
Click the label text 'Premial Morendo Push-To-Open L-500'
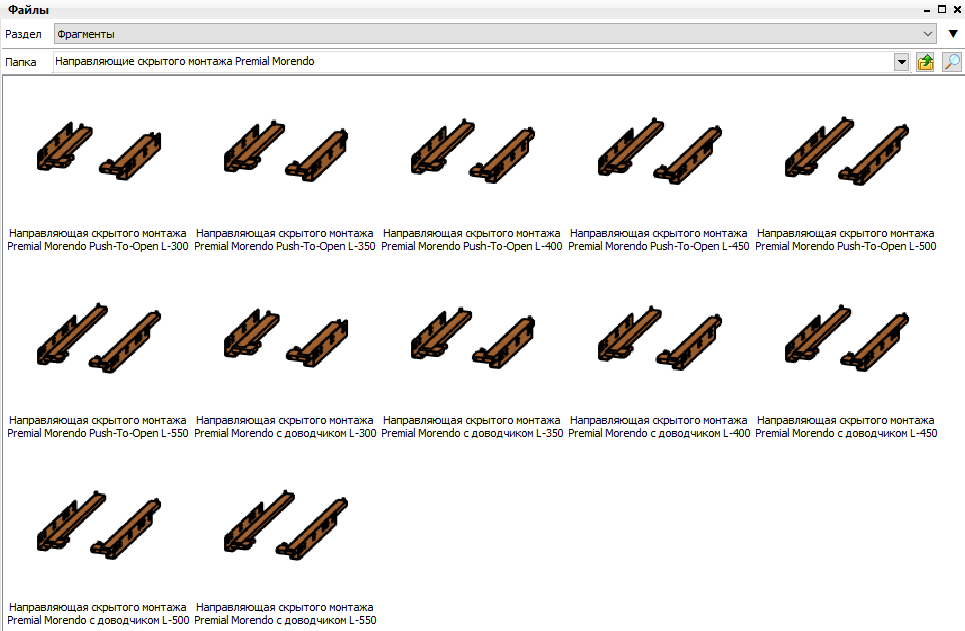click(x=846, y=246)
